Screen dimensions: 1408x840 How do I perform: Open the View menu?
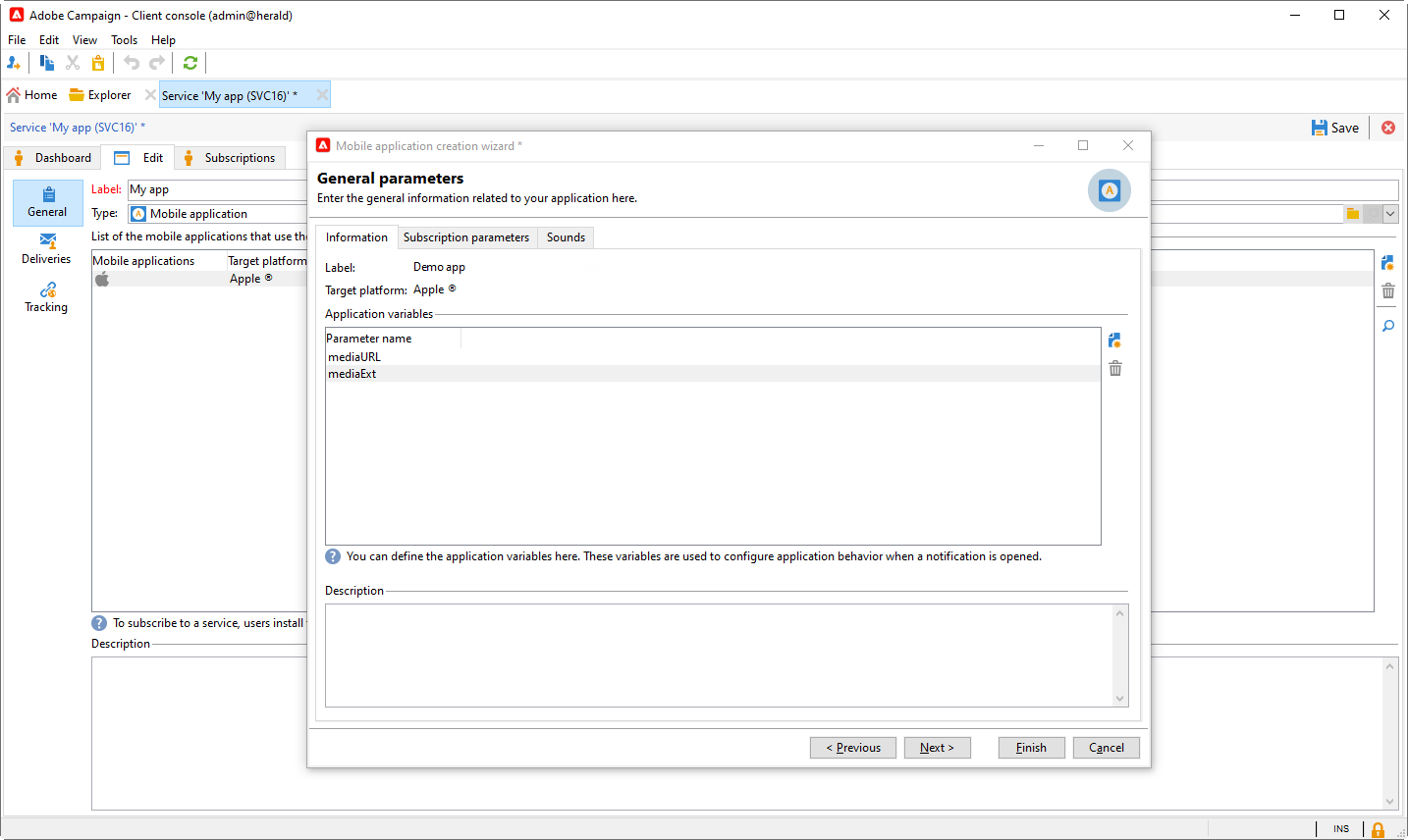[84, 40]
